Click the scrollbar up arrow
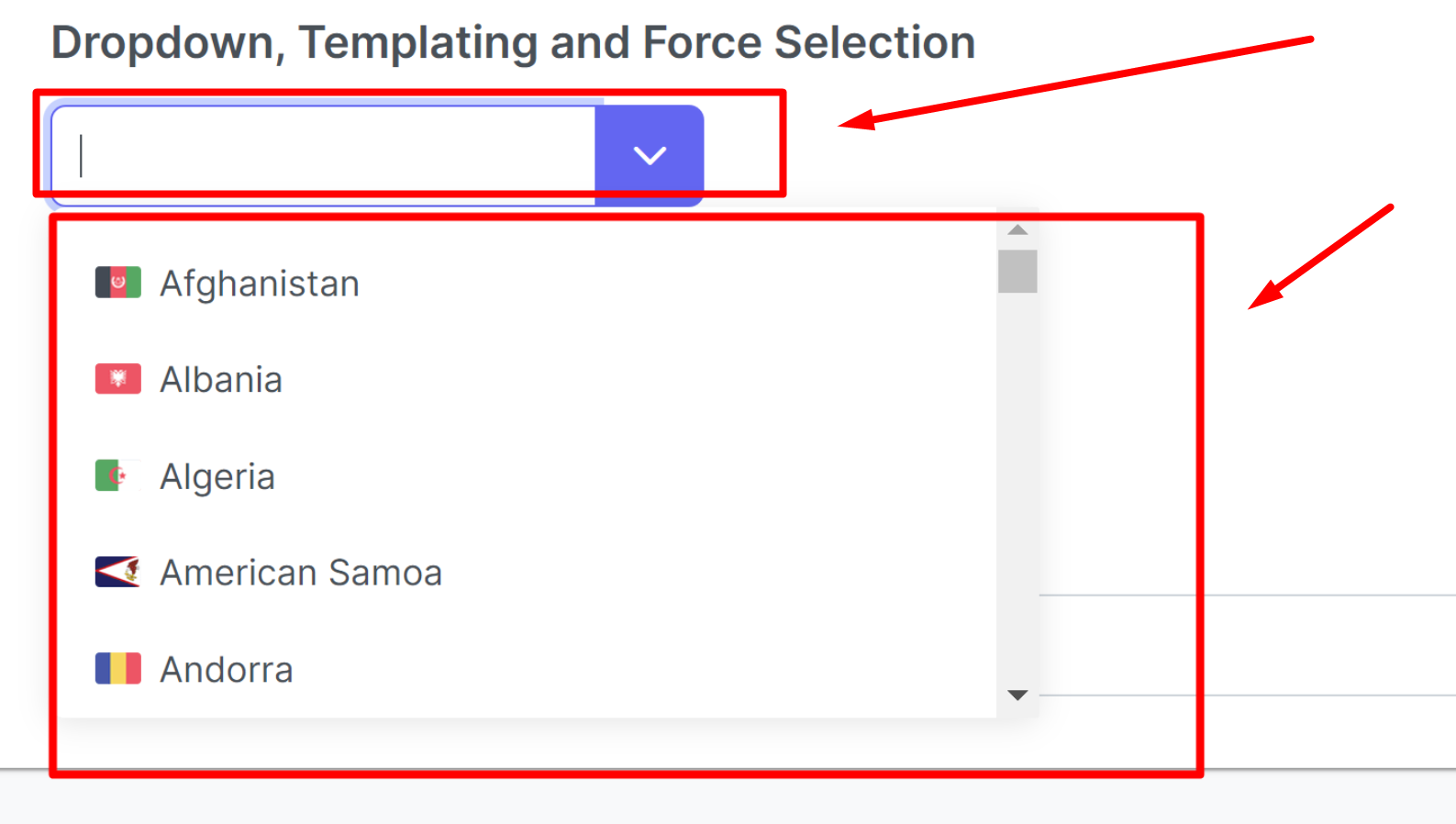Screen dimensions: 1456x824 [x=1017, y=228]
